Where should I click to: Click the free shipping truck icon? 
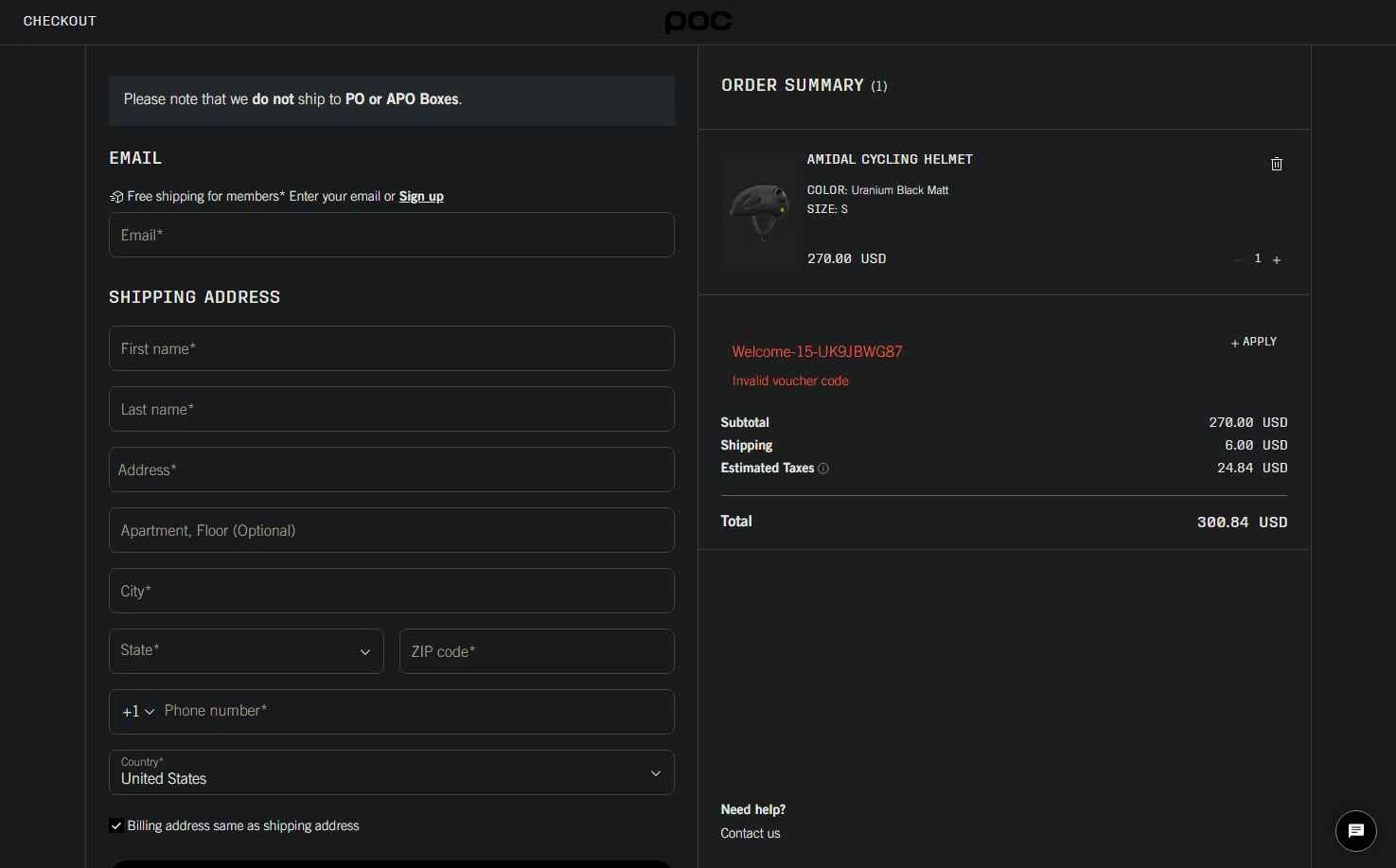(116, 197)
